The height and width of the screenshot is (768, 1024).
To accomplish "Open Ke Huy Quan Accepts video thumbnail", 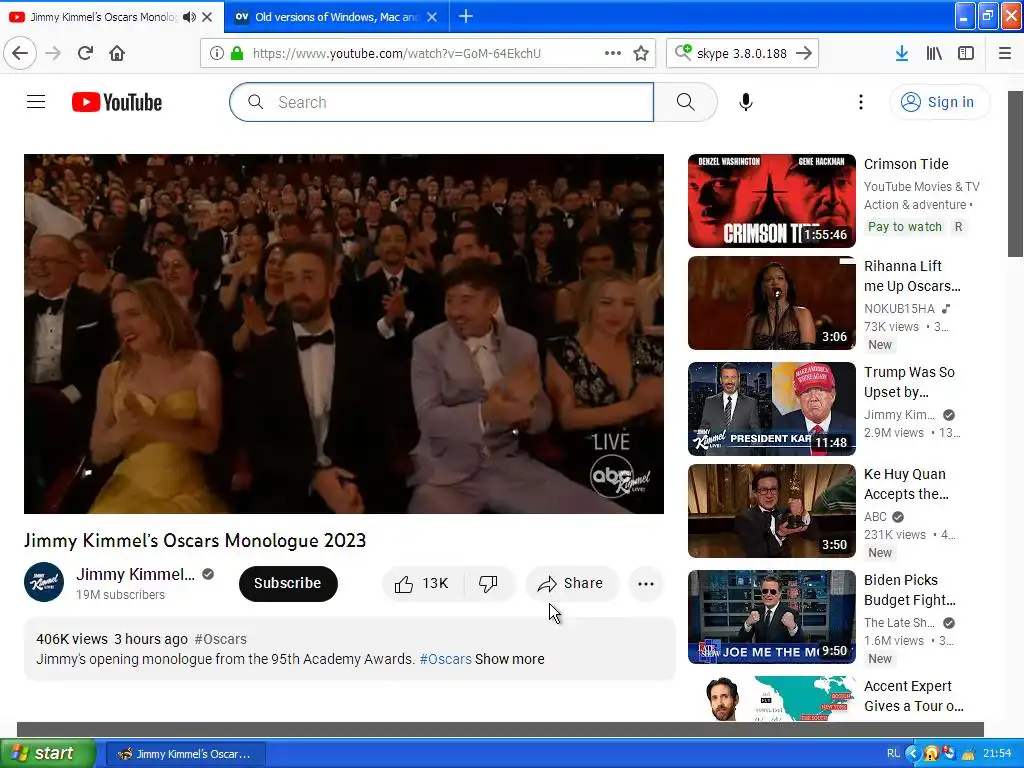I will [771, 511].
